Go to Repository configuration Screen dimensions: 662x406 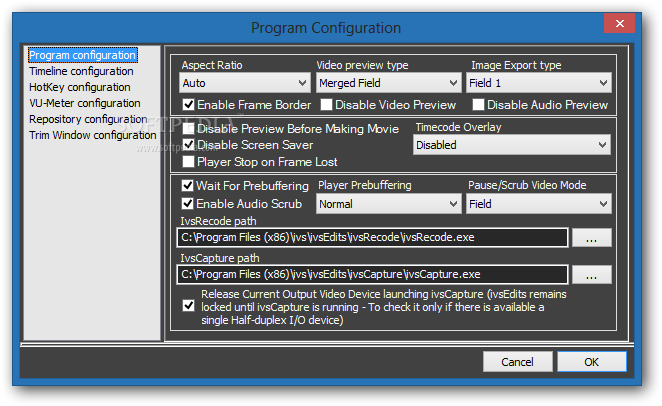click(x=88, y=119)
